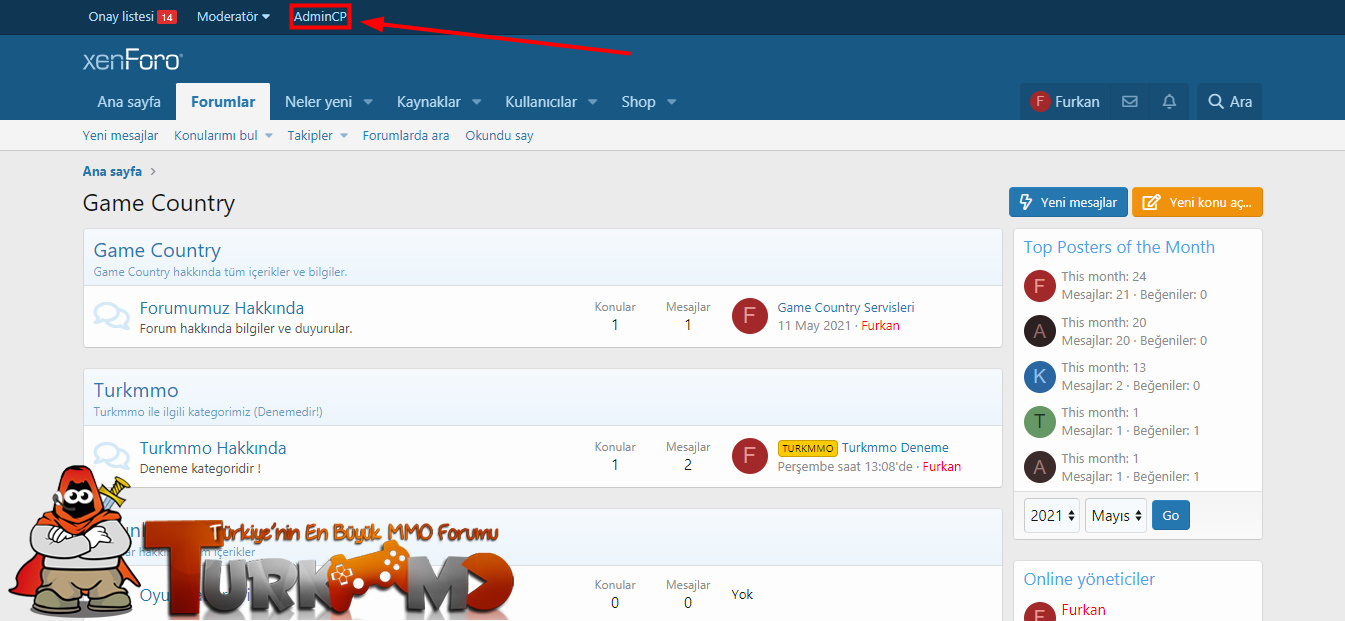Expand the Neler yeni menu arrow
The height and width of the screenshot is (621, 1345).
(x=368, y=102)
